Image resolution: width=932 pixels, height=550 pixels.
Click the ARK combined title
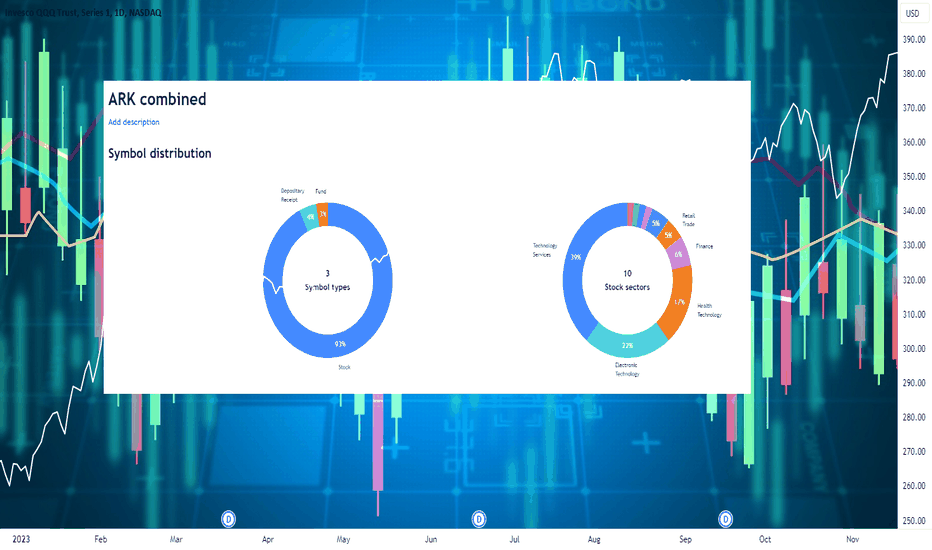(157, 99)
